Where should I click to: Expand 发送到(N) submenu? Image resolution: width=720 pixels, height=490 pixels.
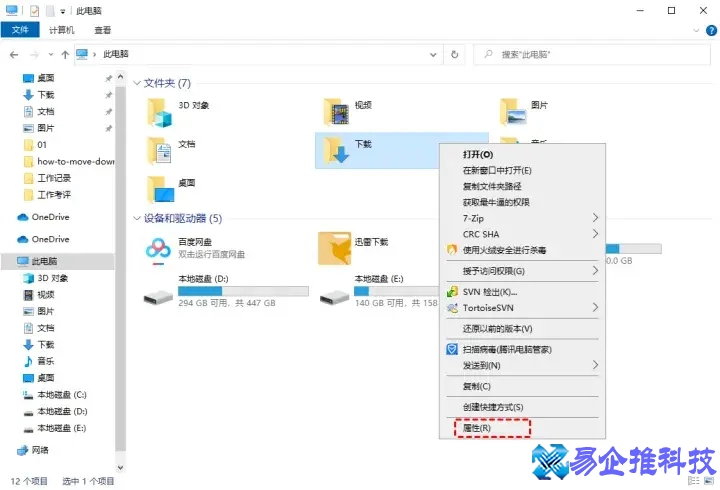coord(595,365)
